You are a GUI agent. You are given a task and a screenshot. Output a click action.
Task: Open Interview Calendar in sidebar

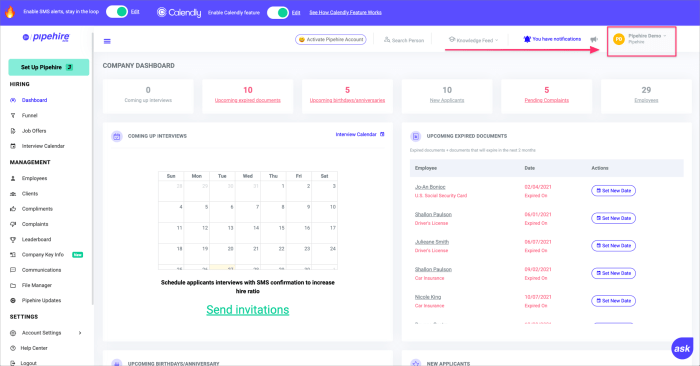[x=43, y=146]
